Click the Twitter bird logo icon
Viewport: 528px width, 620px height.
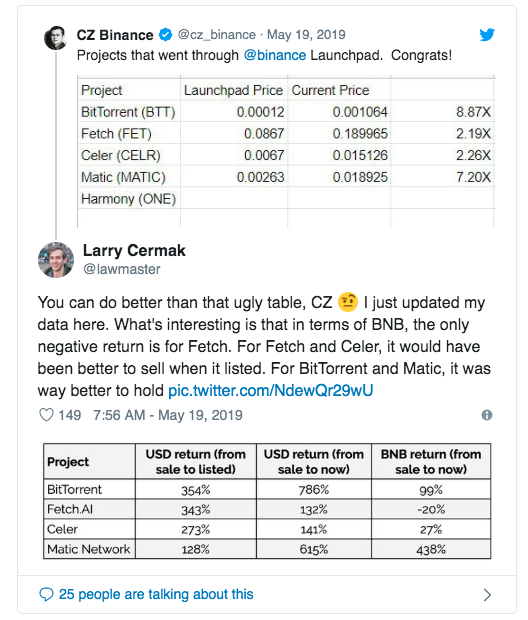[487, 35]
